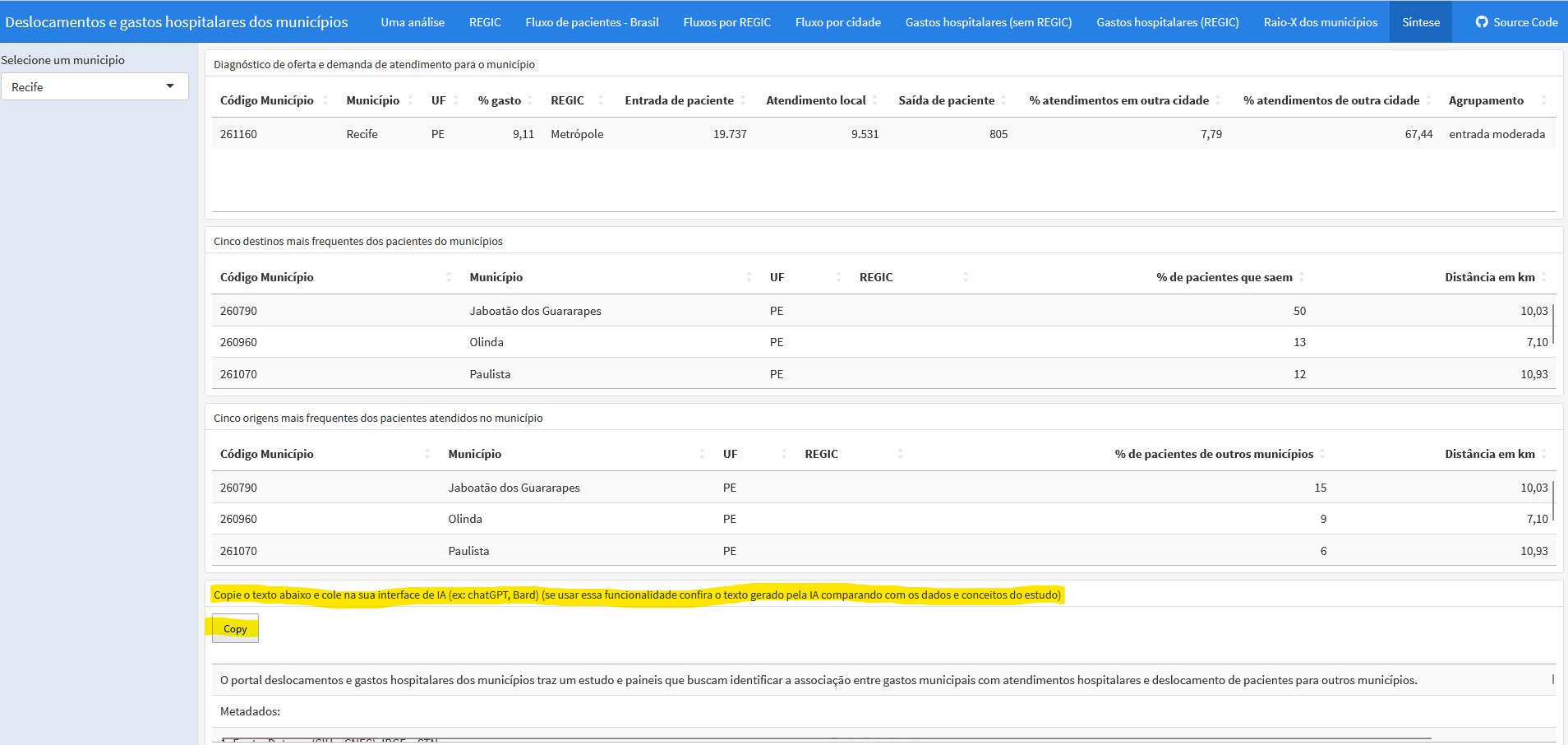1568x745 pixels.
Task: Open the Fluxo por cidade tab
Action: (838, 22)
